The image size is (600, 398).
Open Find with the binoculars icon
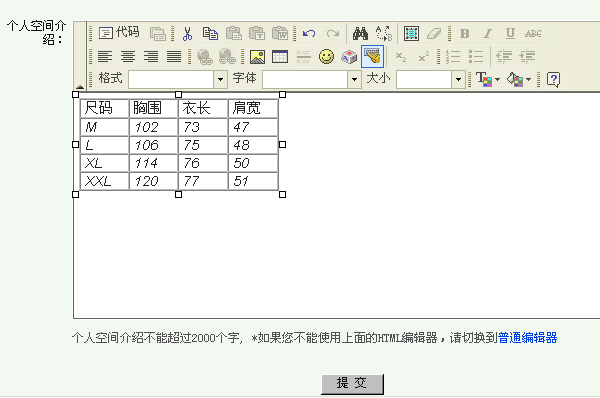pyautogui.click(x=360, y=34)
